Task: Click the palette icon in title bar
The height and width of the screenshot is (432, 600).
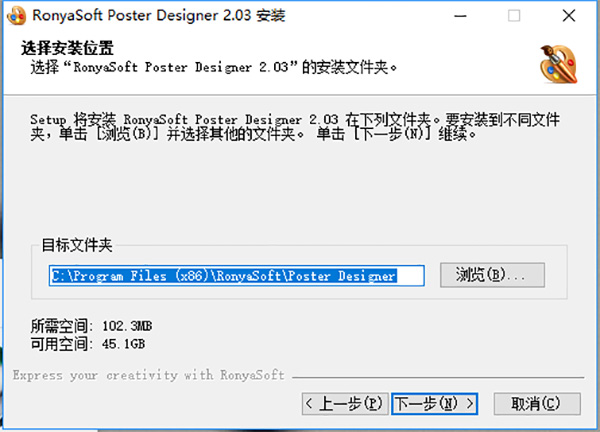Action: click(17, 16)
